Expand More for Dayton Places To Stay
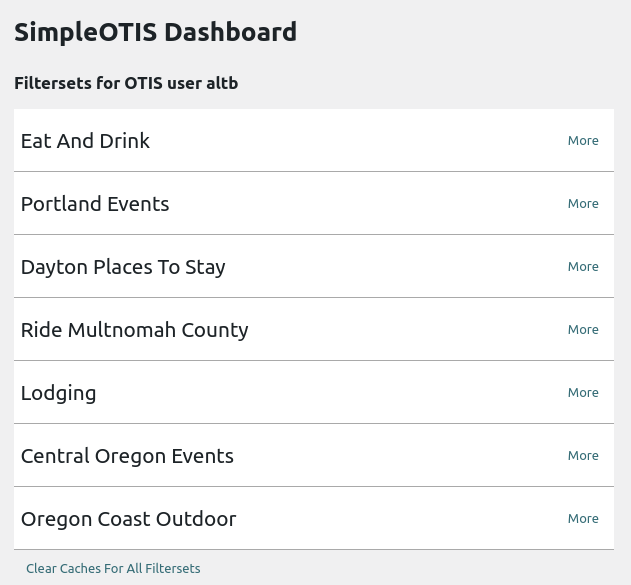The image size is (631, 585). pos(583,267)
